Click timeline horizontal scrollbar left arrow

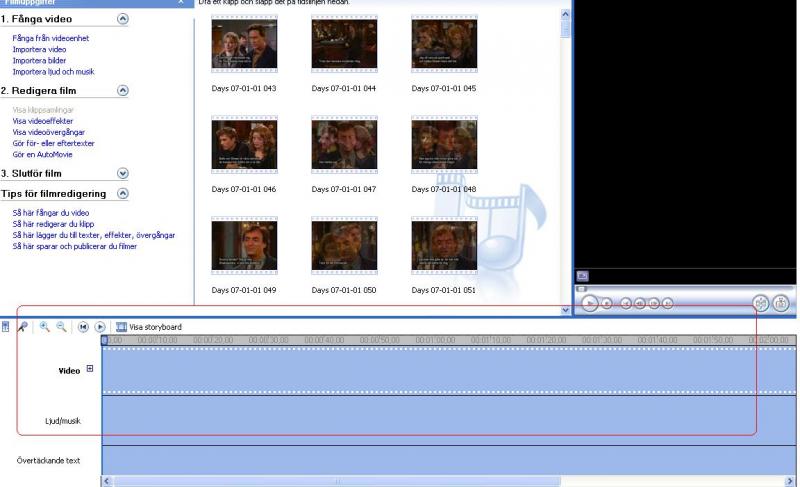(107, 481)
